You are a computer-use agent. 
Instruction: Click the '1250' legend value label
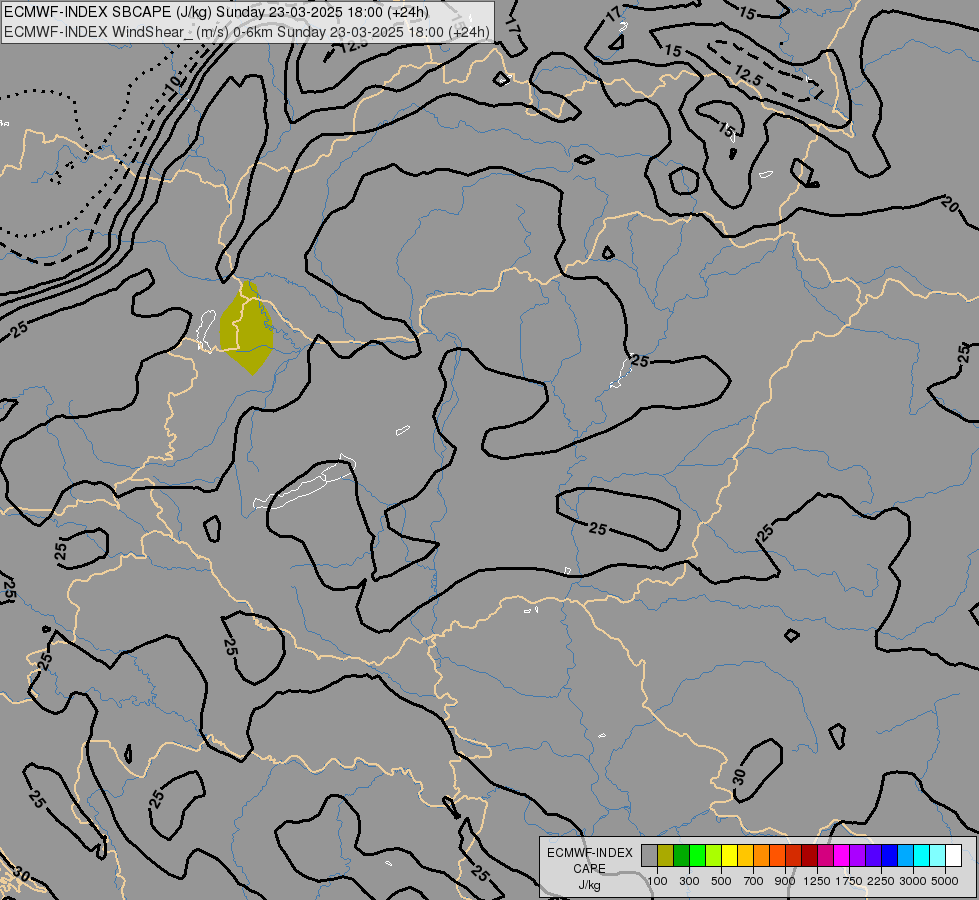(x=817, y=881)
